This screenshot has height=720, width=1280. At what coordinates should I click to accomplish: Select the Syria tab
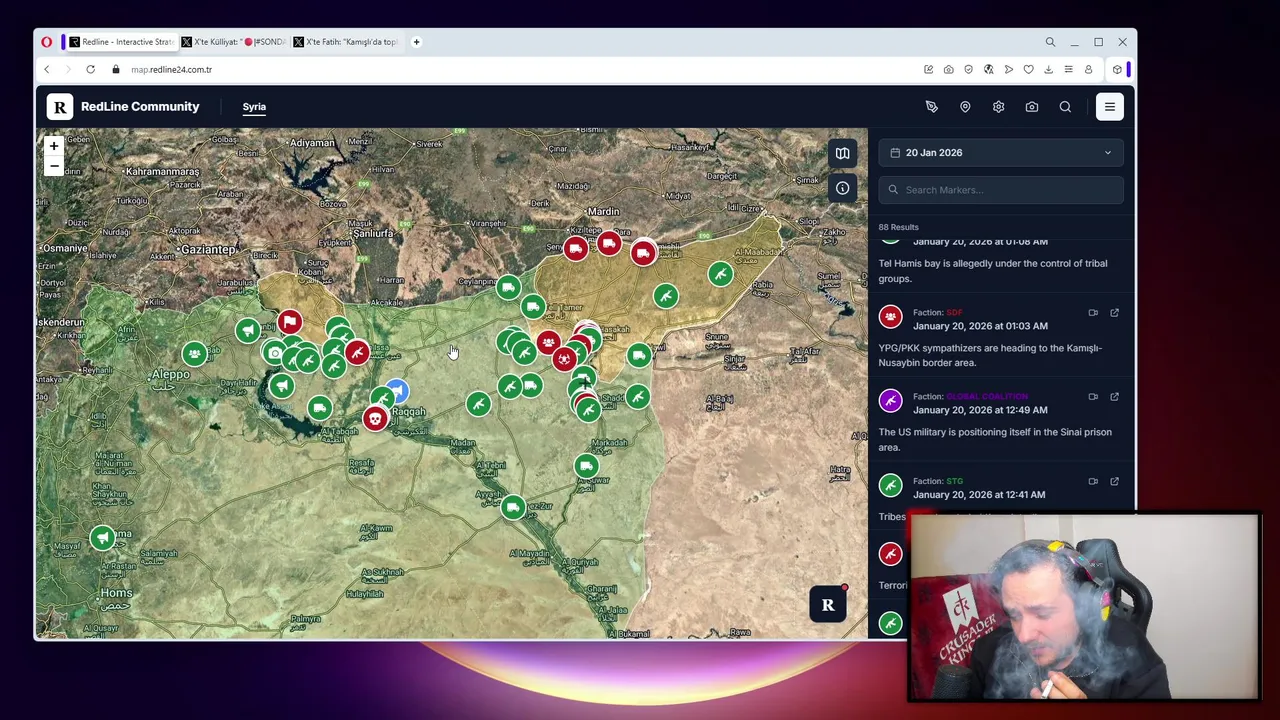[x=254, y=106]
